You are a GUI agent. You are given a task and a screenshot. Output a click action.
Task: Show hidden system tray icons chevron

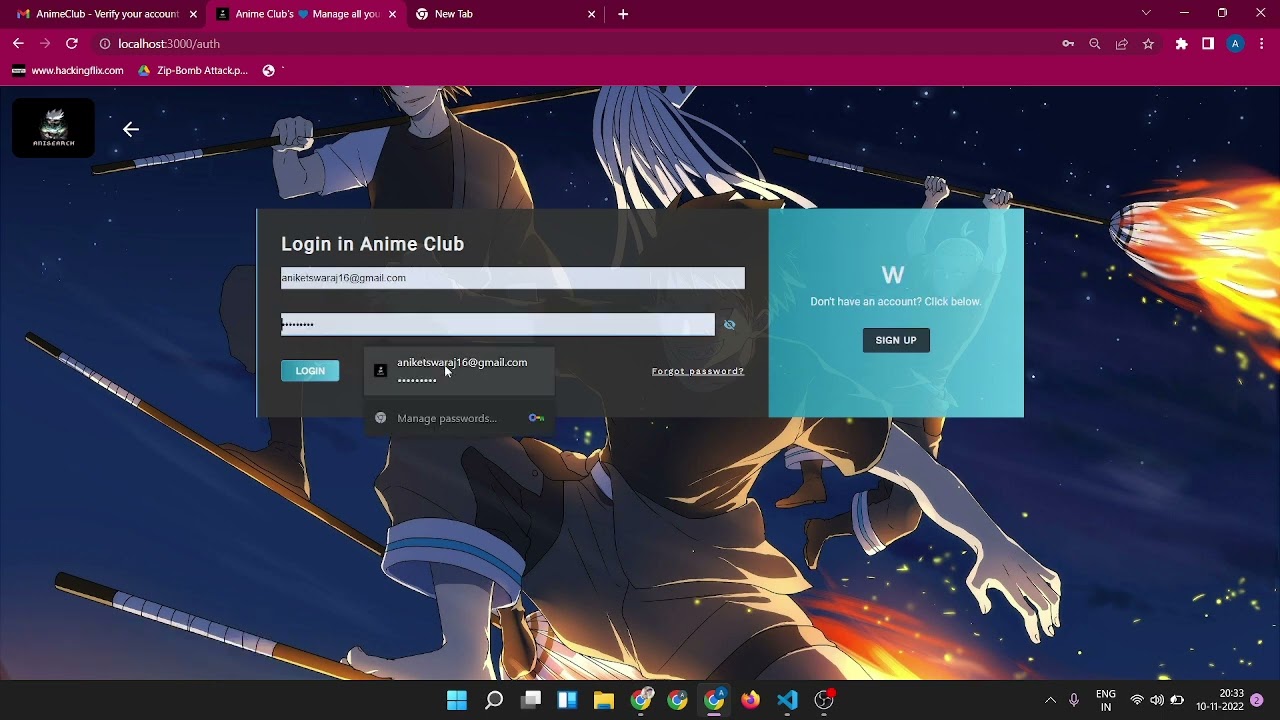tap(1050, 700)
